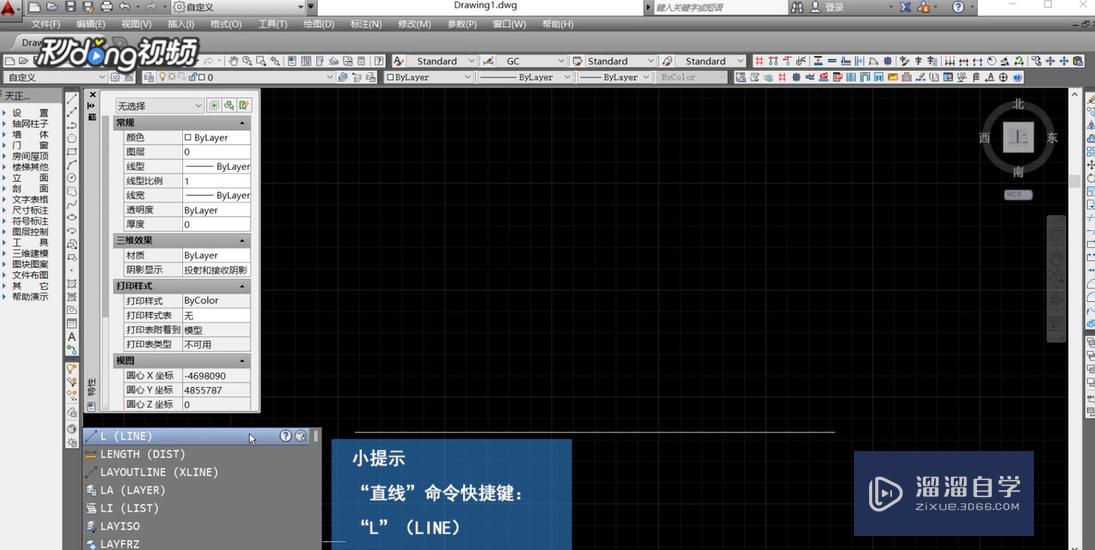Click the Exchange X icon in title bar

coord(906,7)
